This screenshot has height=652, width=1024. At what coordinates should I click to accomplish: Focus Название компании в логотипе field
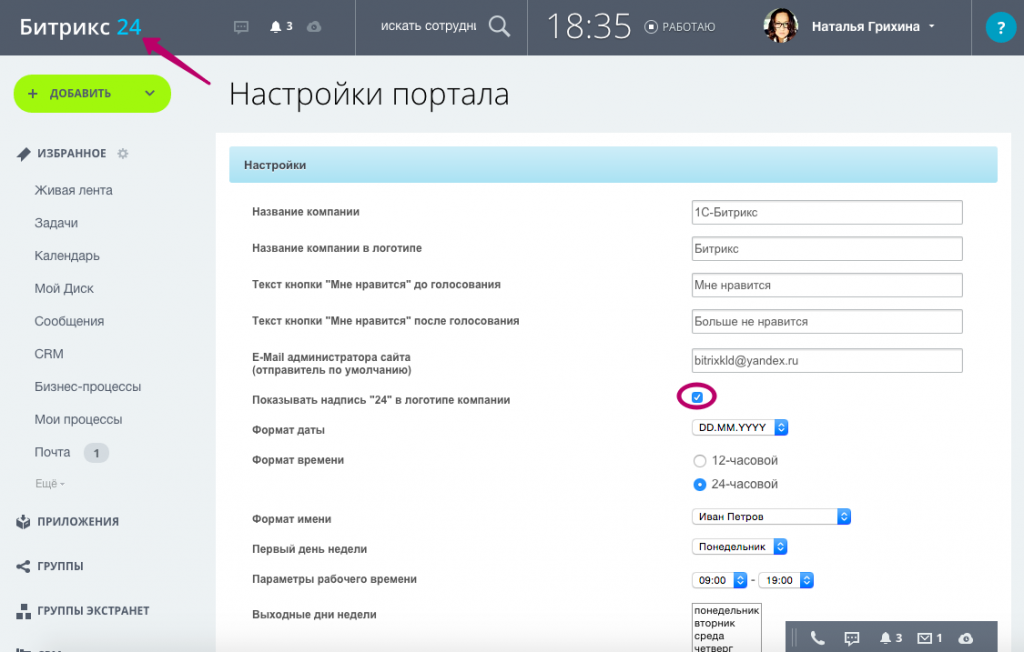click(x=827, y=249)
